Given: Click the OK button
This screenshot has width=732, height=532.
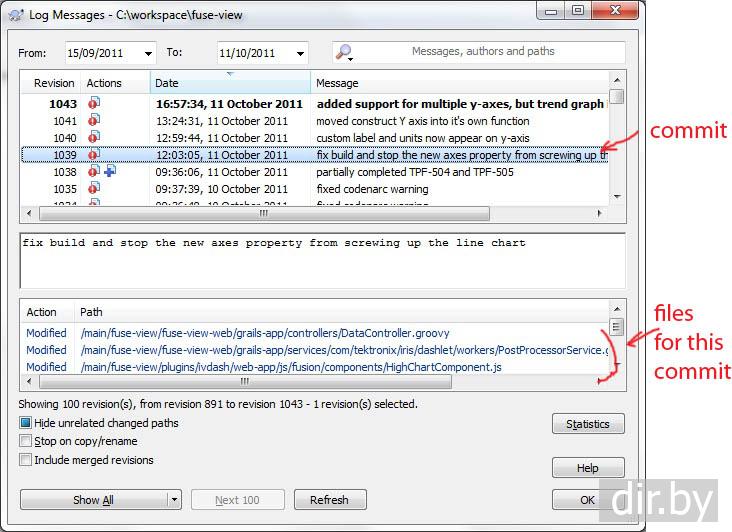Looking at the screenshot, I should click(x=588, y=500).
